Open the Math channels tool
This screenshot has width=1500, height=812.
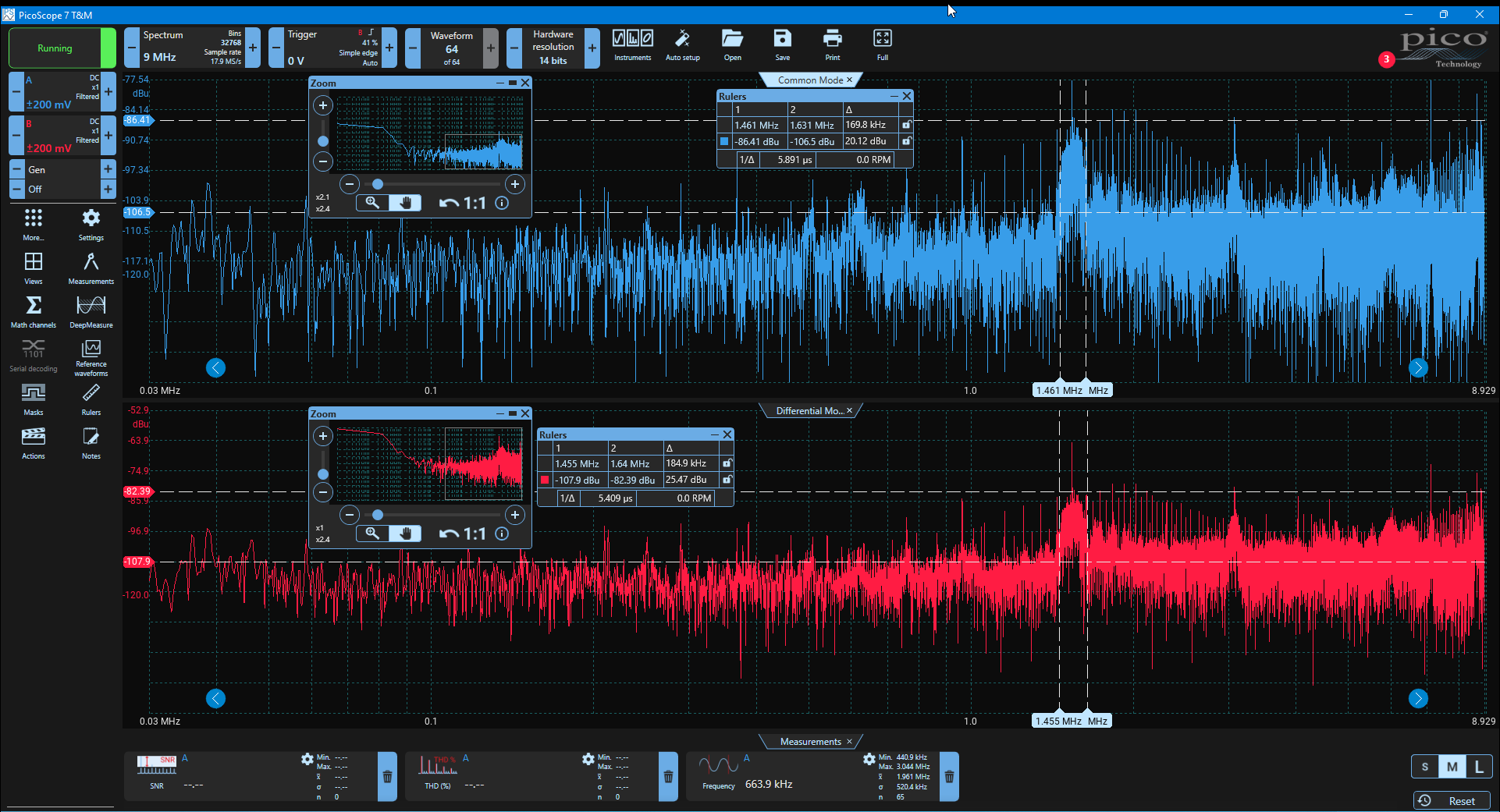pos(34,311)
